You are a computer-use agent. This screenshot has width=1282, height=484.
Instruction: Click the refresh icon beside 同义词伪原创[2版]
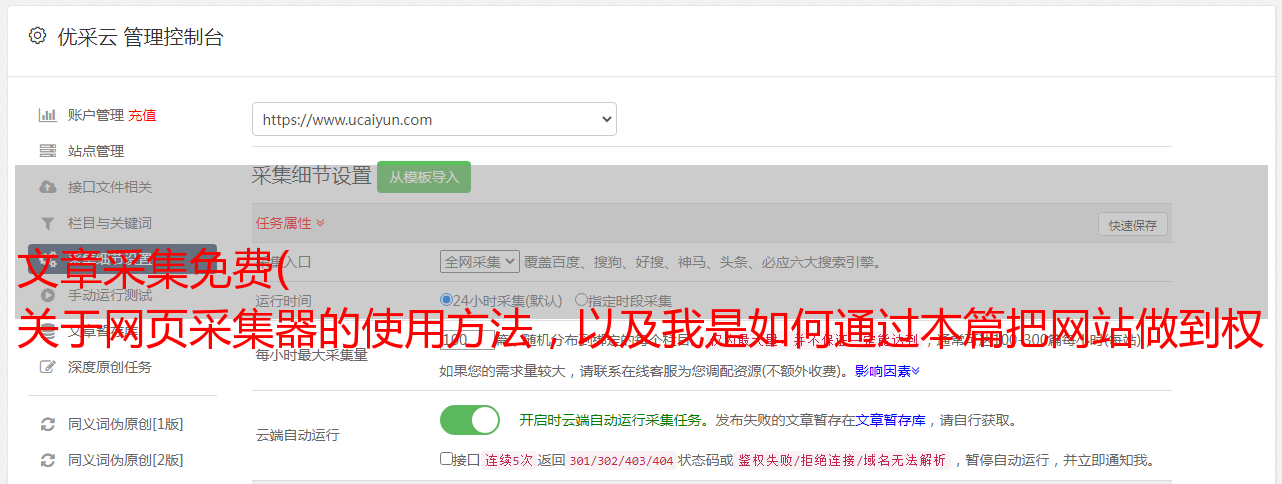47,460
